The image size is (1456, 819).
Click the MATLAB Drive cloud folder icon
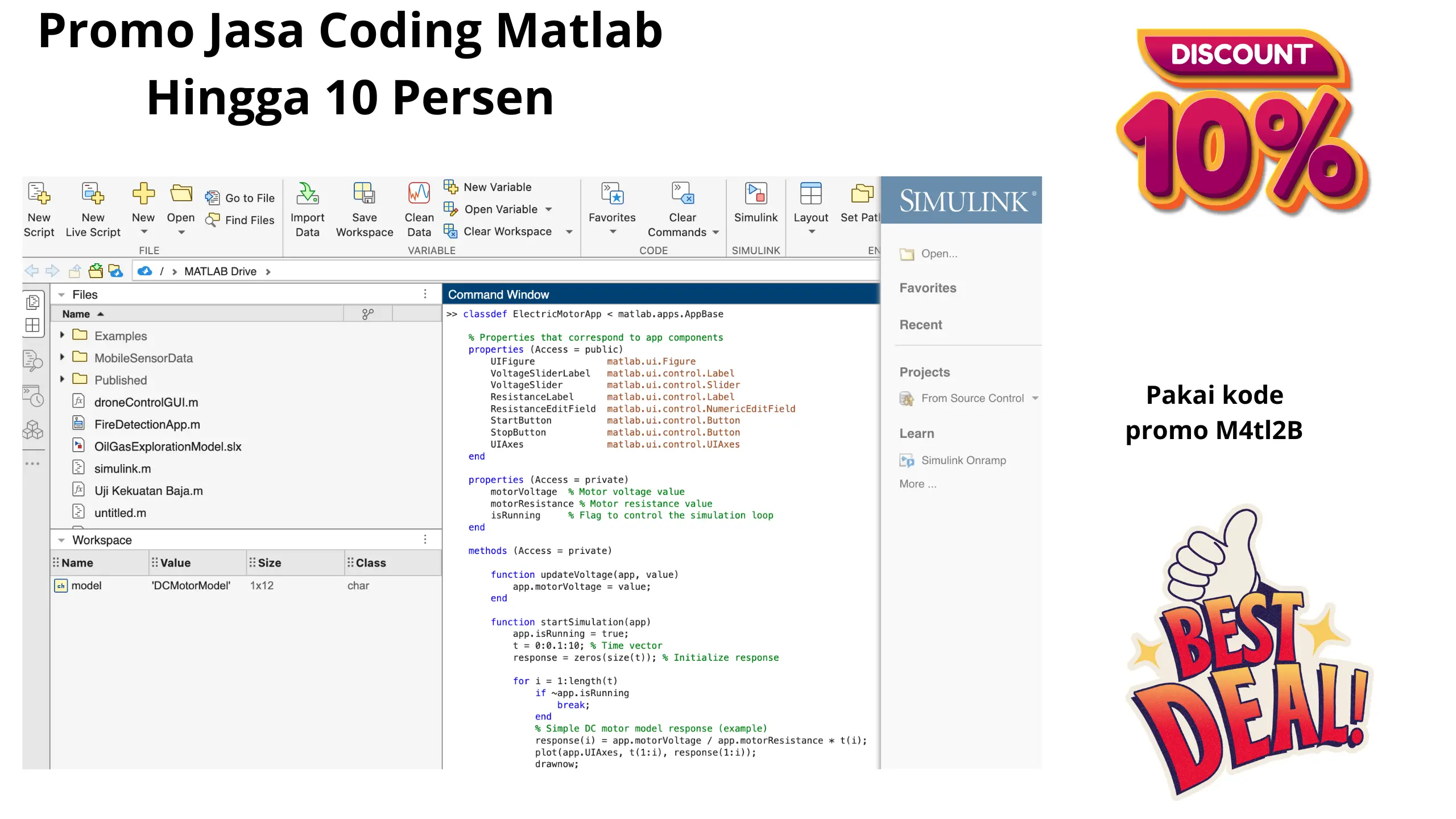[x=116, y=271]
